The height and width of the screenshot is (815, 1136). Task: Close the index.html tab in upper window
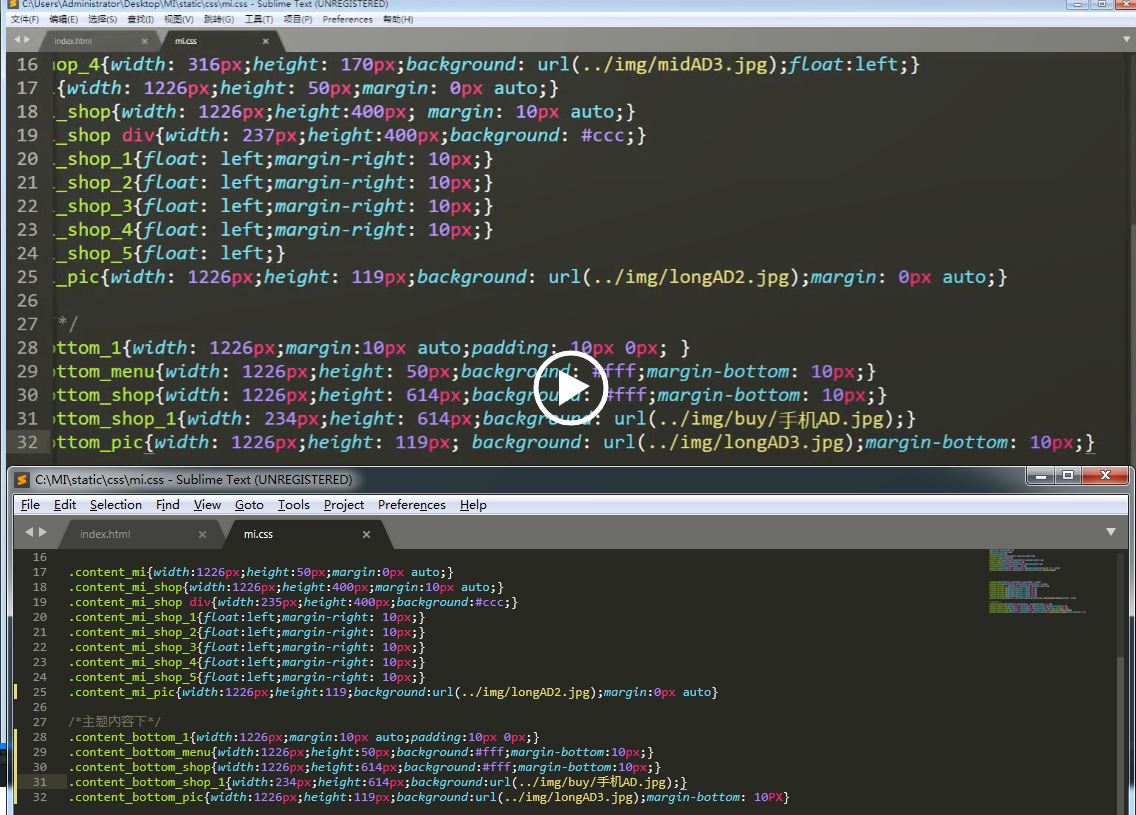pyautogui.click(x=144, y=41)
